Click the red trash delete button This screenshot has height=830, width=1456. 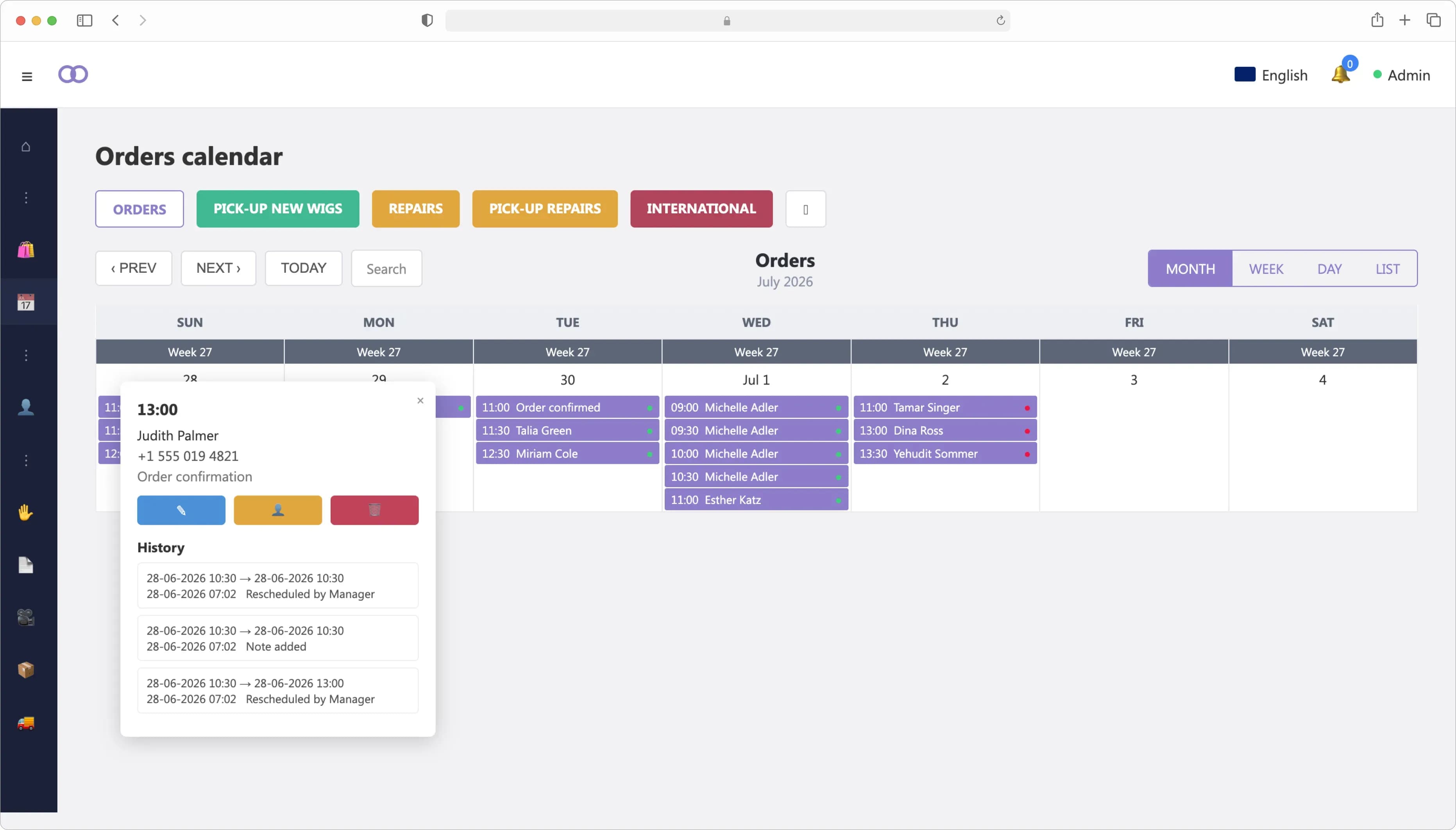click(374, 510)
